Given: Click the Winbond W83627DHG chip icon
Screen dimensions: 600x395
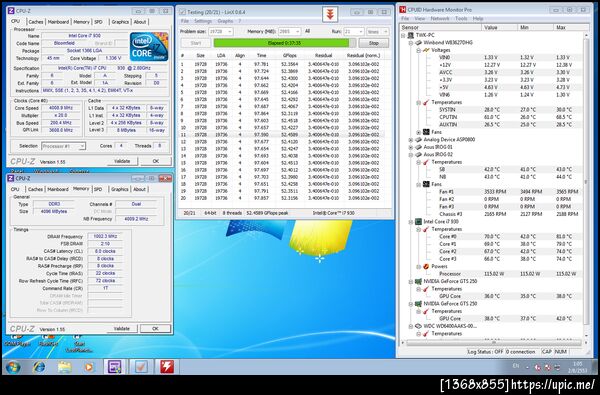Looking at the screenshot, I should tap(419, 42).
